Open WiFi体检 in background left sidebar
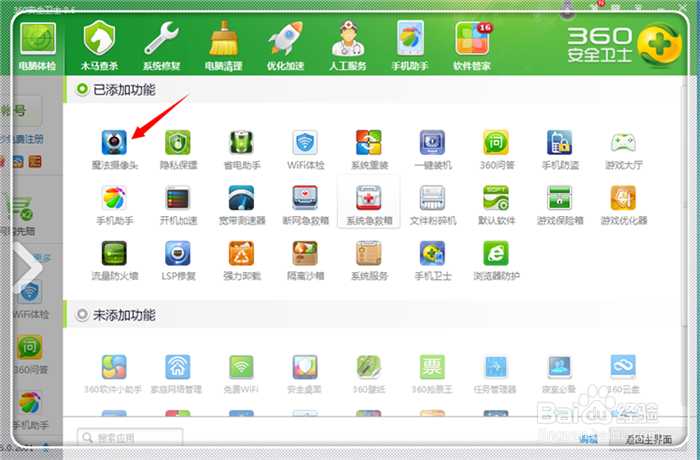This screenshot has height=460, width=700. 30,299
